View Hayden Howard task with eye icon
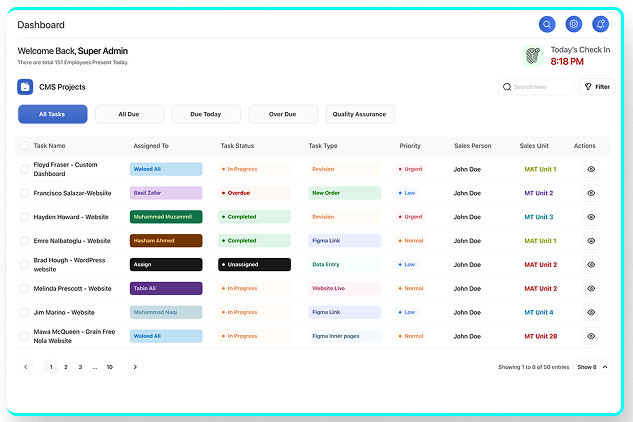This screenshot has width=633, height=422. (x=591, y=217)
